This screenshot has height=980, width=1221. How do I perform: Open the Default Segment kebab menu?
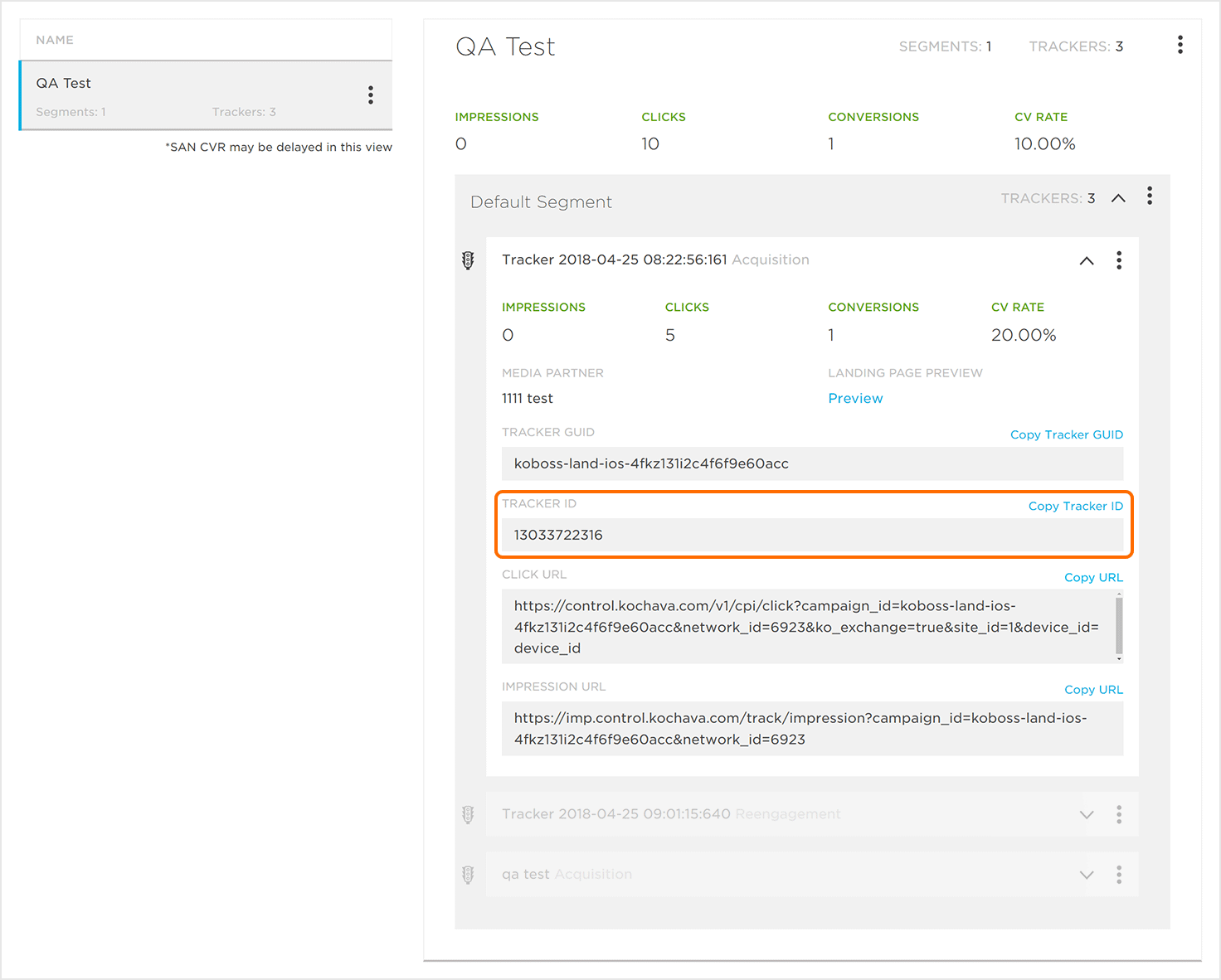[1149, 196]
